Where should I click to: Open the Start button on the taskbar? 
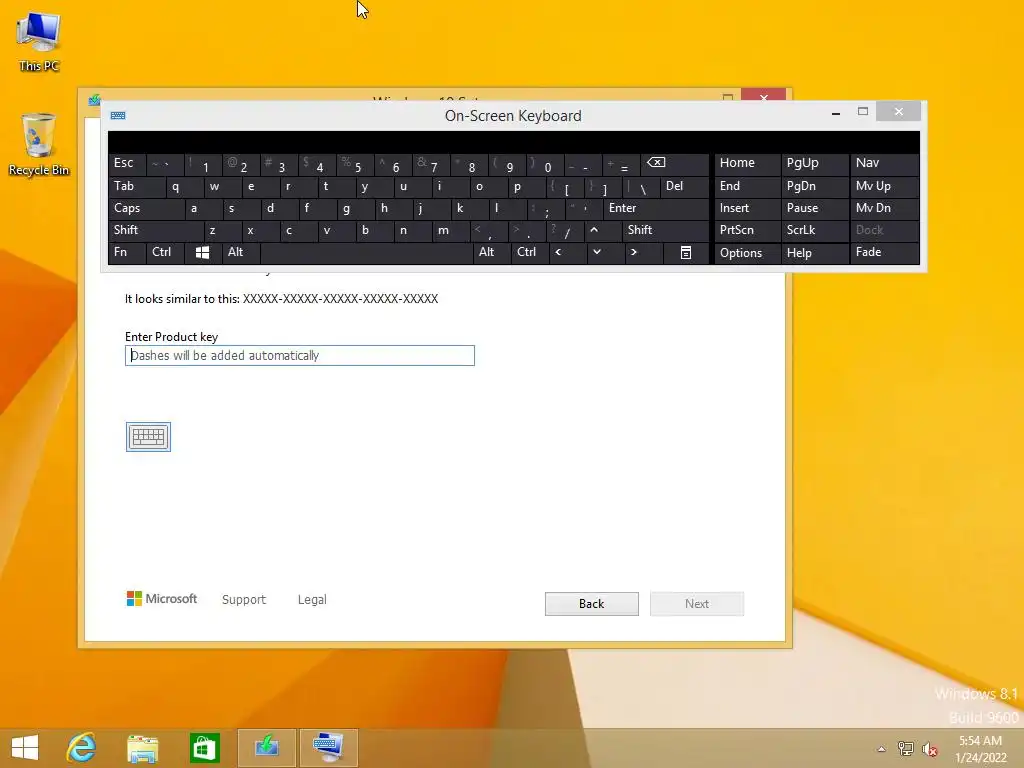pyautogui.click(x=25, y=748)
